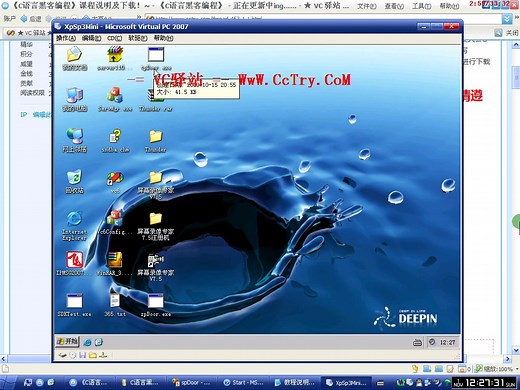Open the VM Start button
The height and width of the screenshot is (390, 520).
(x=67, y=342)
